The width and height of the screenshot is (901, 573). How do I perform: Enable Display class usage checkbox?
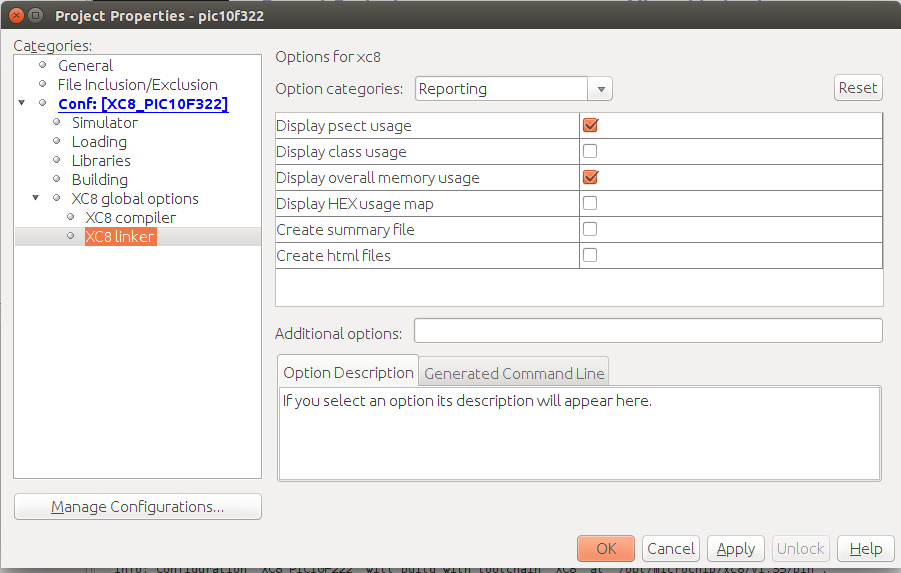(x=590, y=152)
